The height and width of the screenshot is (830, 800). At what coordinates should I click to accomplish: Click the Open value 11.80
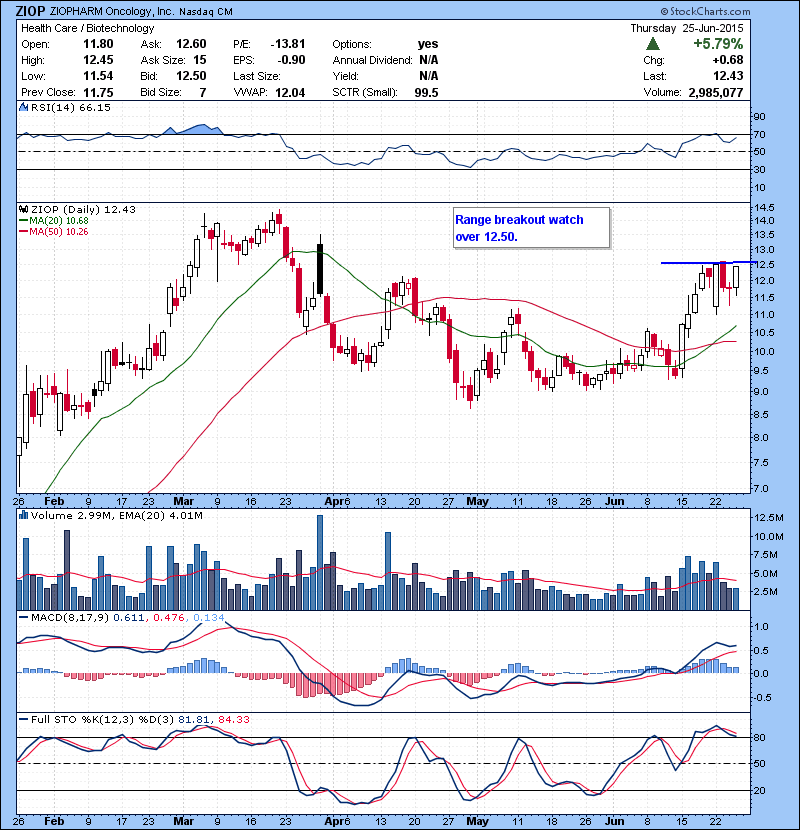[x=98, y=44]
